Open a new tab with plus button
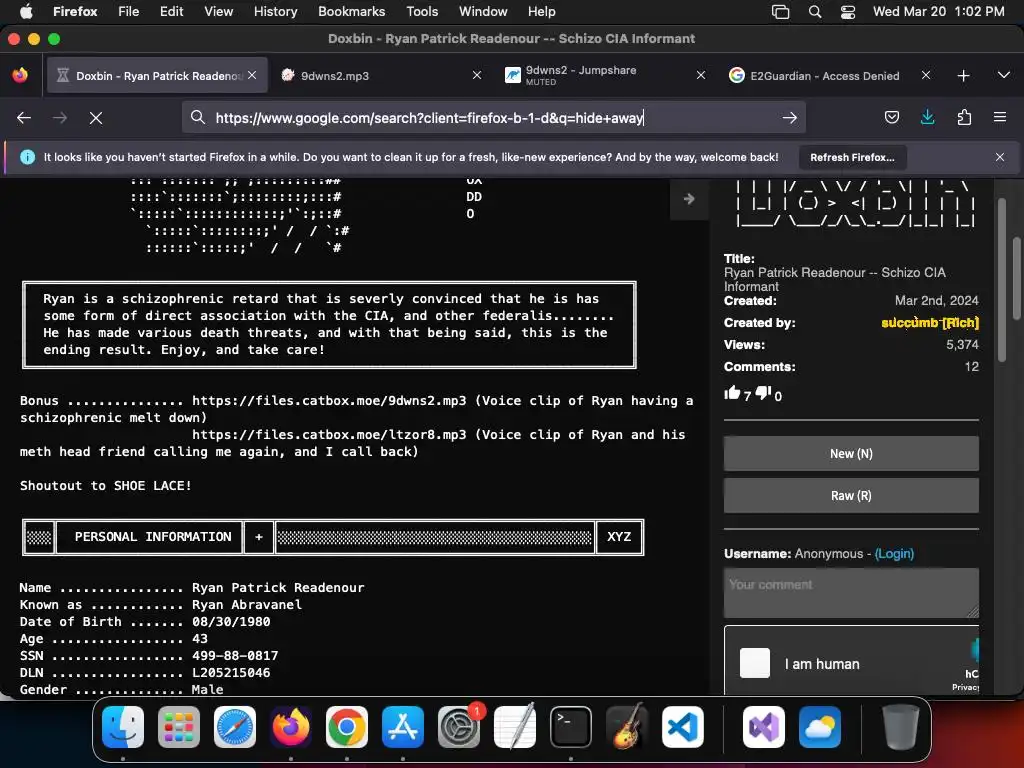This screenshot has height=768, width=1024. click(963, 76)
